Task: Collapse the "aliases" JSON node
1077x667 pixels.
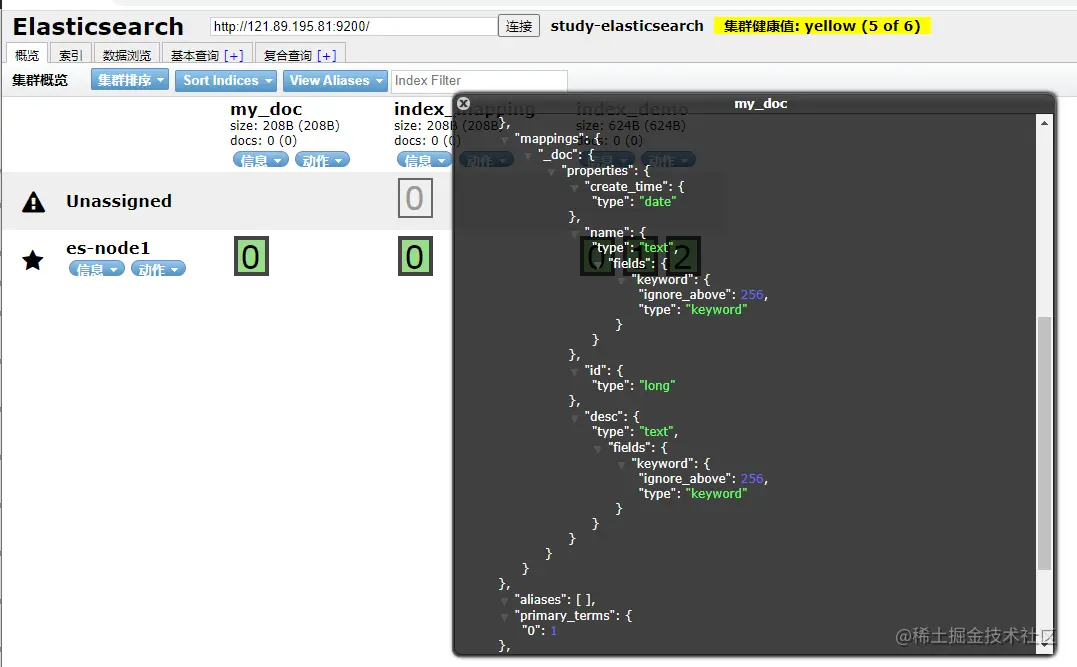Action: (x=505, y=600)
